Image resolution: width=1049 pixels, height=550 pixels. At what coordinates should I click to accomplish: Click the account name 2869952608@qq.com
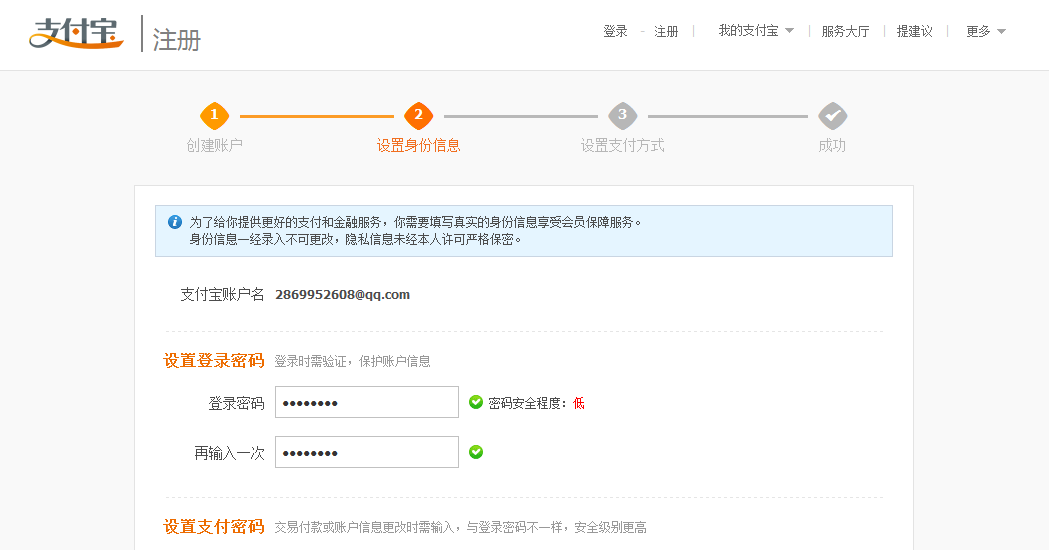[343, 294]
